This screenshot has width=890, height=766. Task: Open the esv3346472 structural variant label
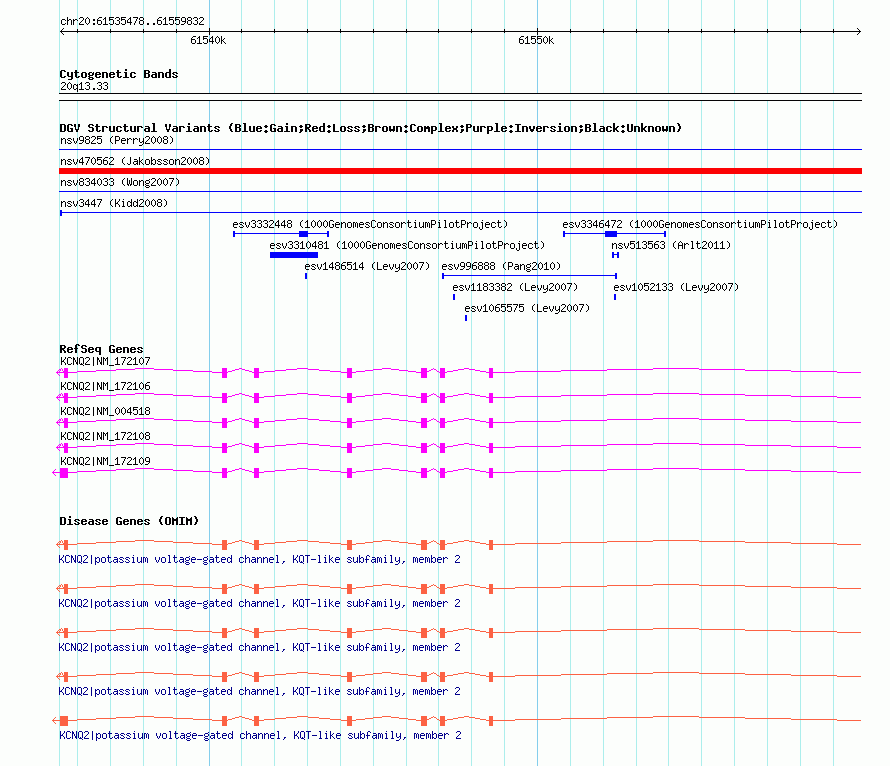pyautogui.click(x=700, y=224)
